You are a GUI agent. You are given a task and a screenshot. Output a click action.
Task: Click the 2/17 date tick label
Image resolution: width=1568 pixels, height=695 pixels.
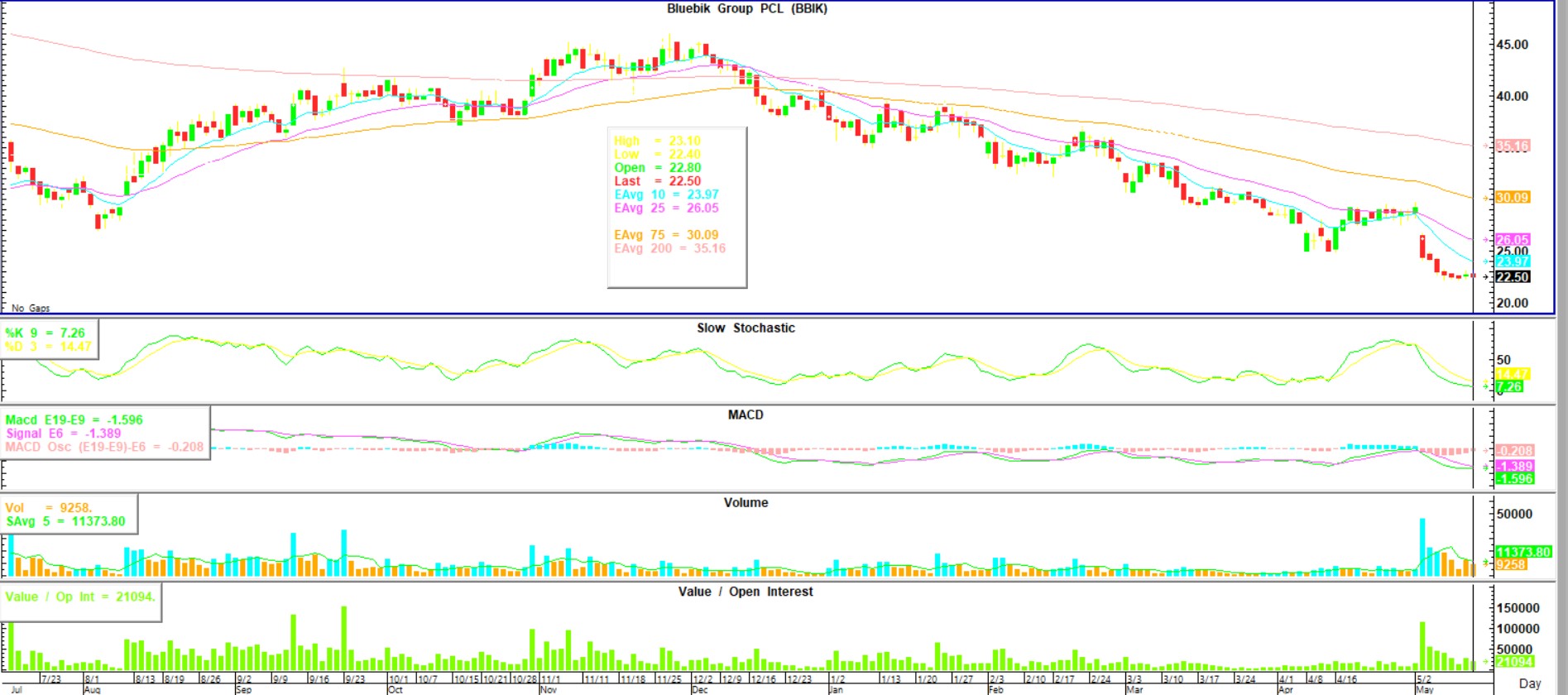pyautogui.click(x=1063, y=679)
